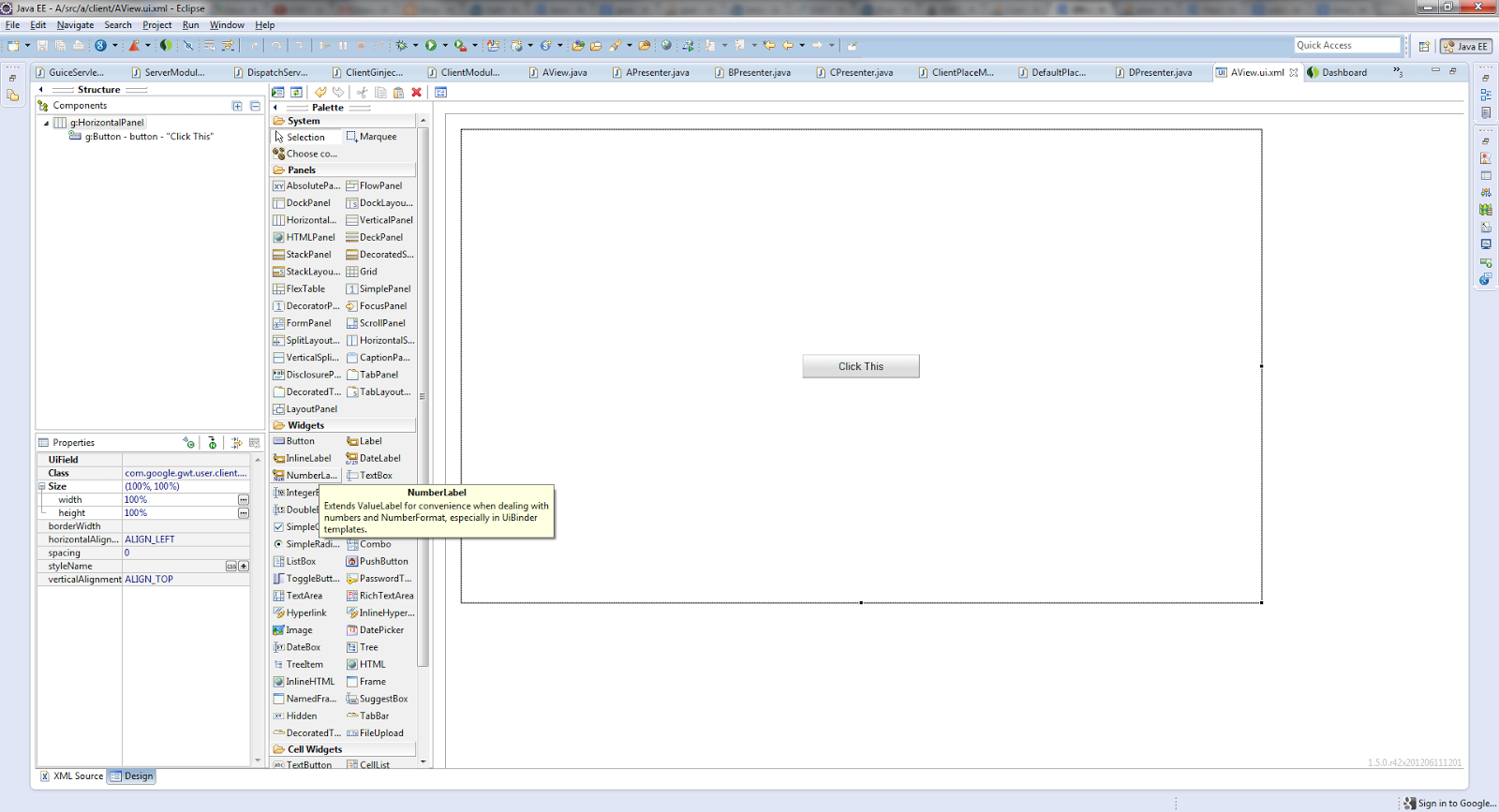
Task: Collapse the Palette panel with its arrow
Action: coord(275,108)
